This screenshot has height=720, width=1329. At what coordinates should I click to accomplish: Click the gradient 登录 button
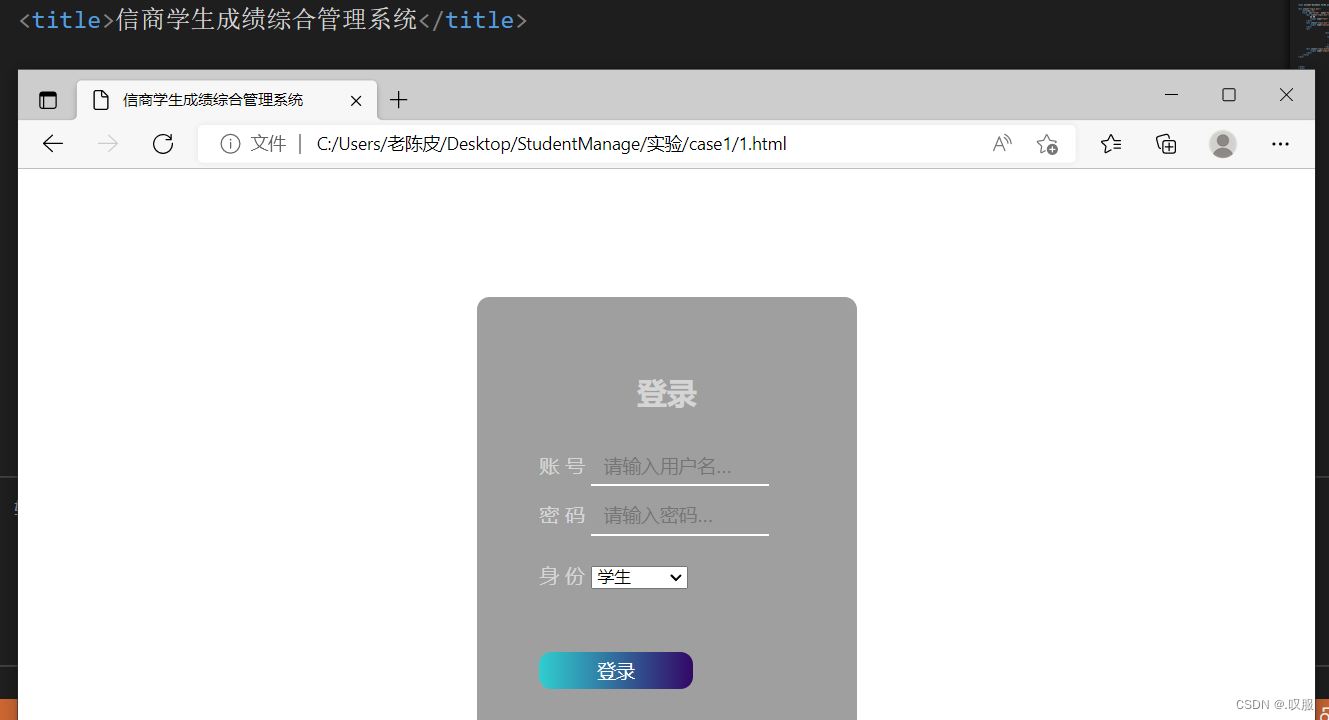tap(616, 671)
